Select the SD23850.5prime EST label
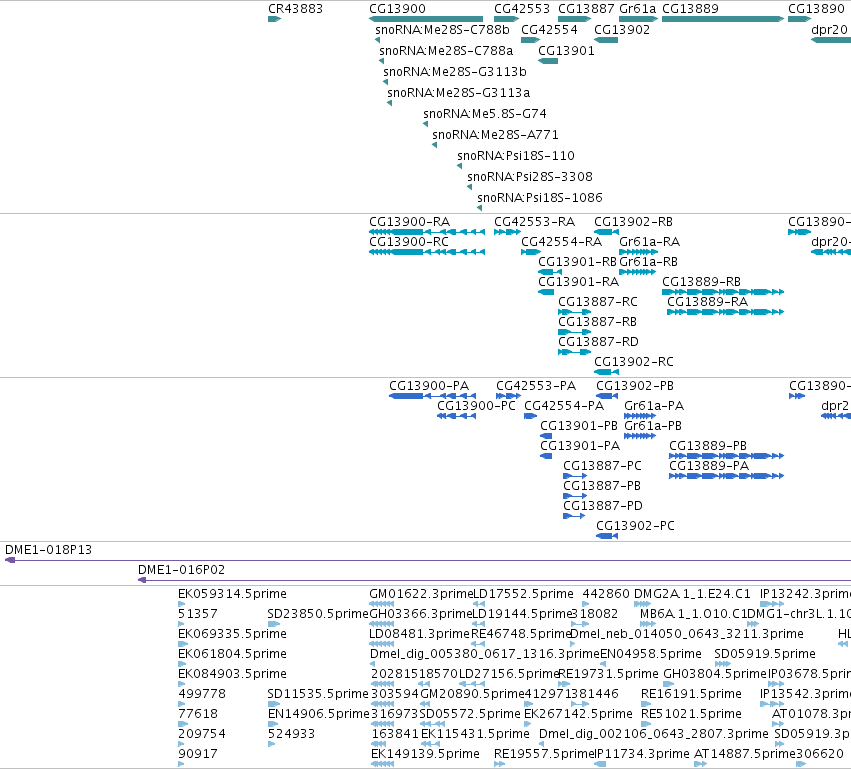The height and width of the screenshot is (769, 851). pyautogui.click(x=318, y=614)
